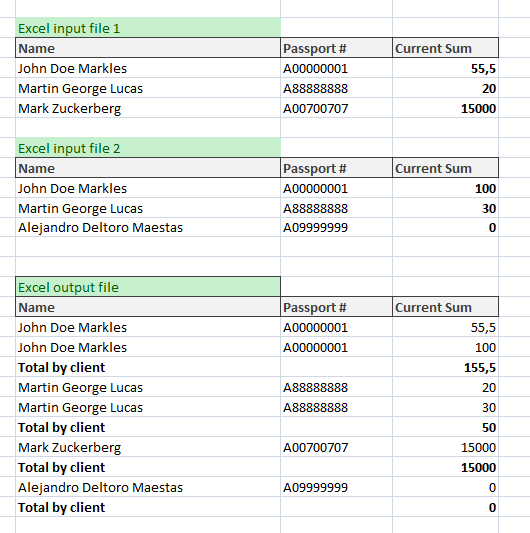This screenshot has width=530, height=533.
Task: Click Passport # header in output file table
Action: tap(337, 307)
